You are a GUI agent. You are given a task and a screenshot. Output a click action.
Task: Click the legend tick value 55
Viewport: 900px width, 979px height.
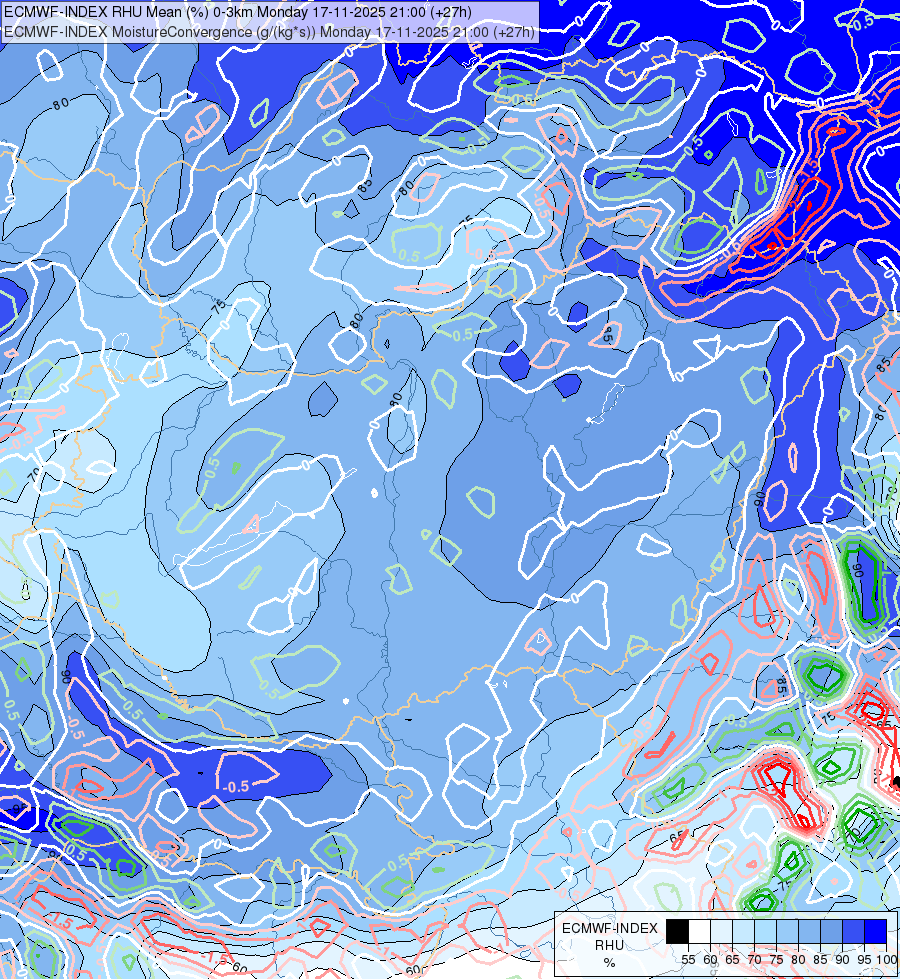[688, 960]
